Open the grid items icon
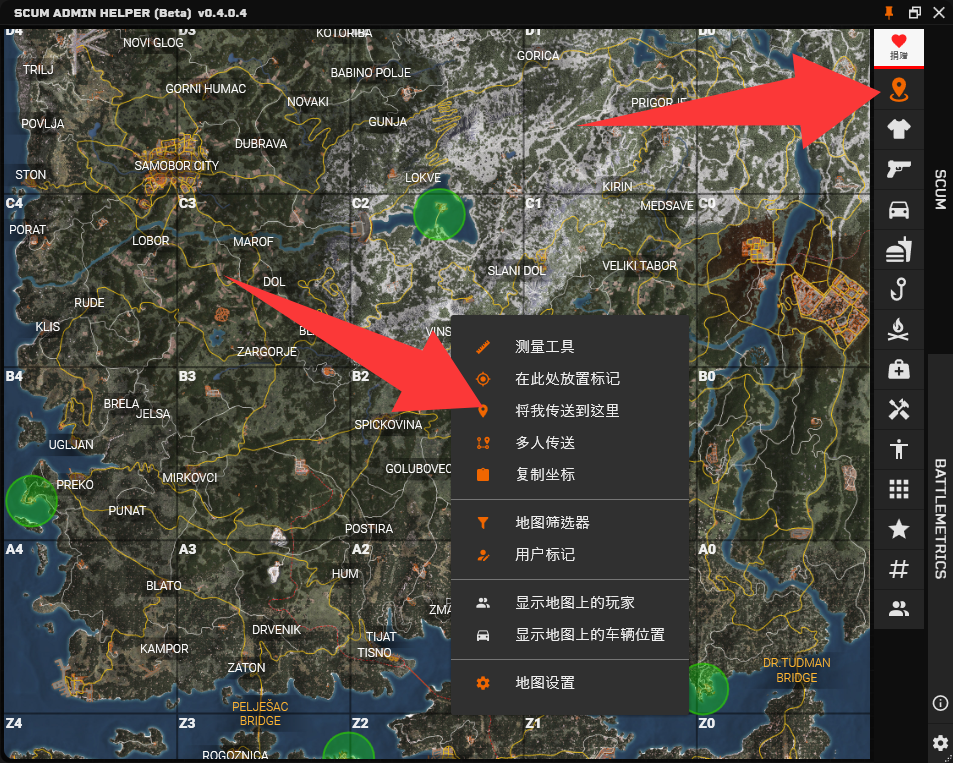Image resolution: width=953 pixels, height=763 pixels. [898, 489]
